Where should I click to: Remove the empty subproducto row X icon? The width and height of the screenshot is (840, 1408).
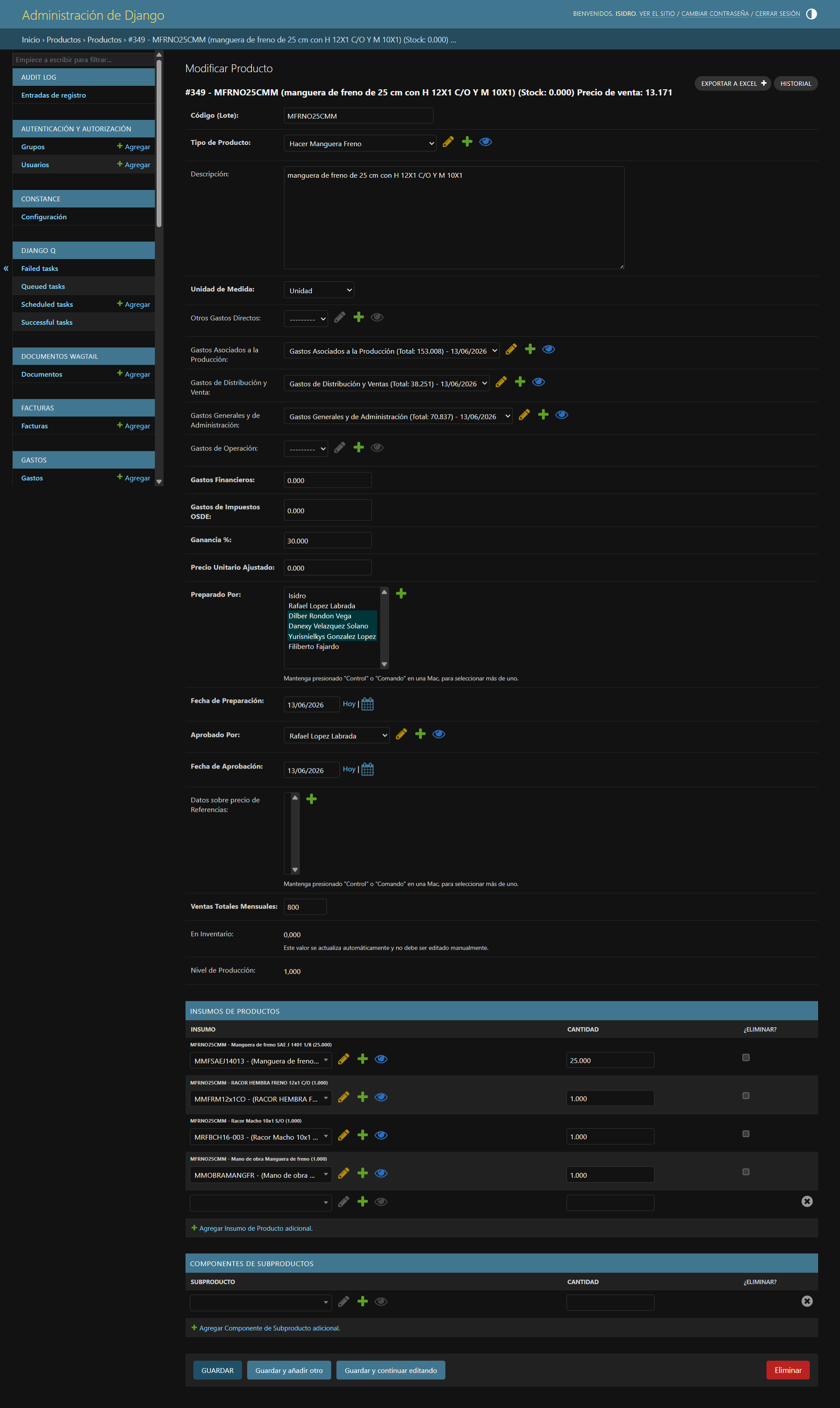[807, 1301]
